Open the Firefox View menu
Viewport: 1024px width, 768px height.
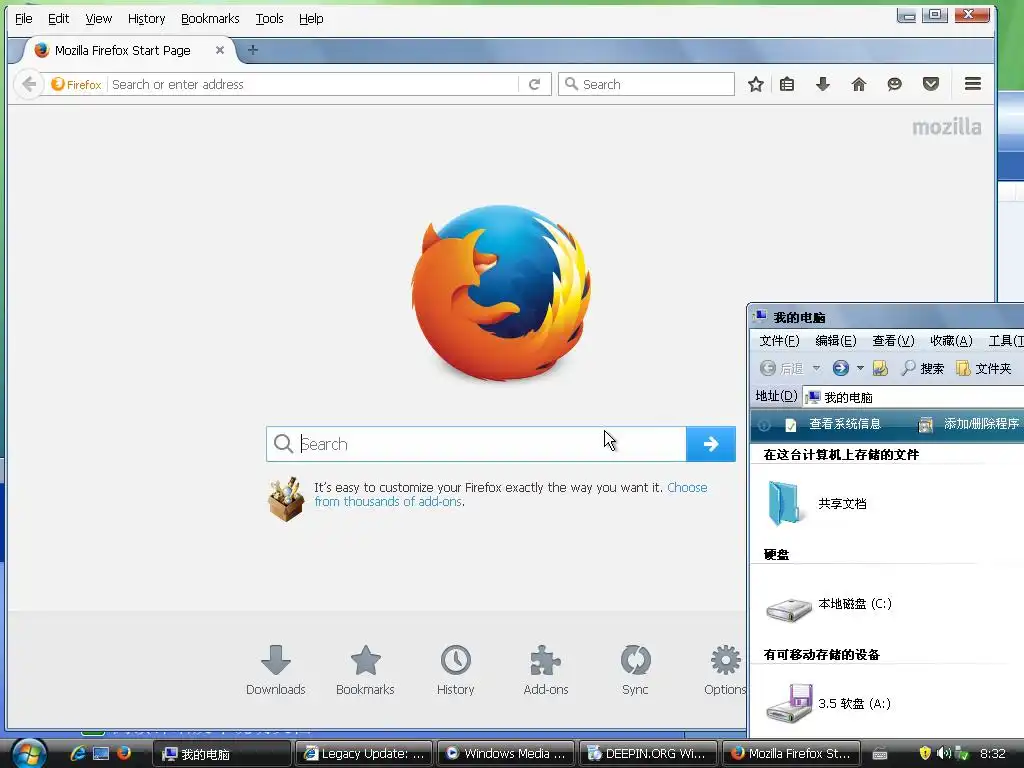[x=99, y=19]
